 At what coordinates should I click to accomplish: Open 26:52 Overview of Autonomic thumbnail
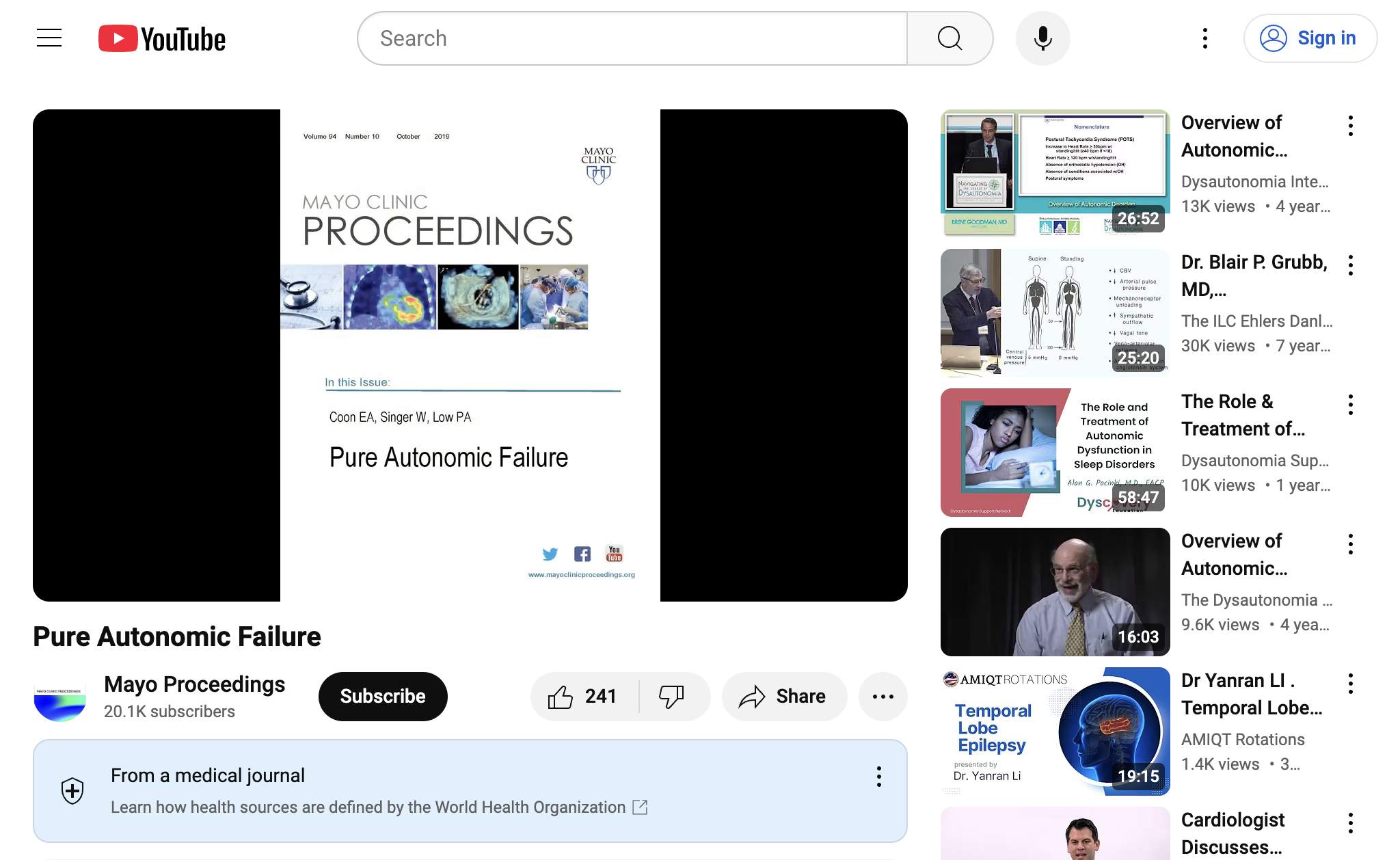1055,172
